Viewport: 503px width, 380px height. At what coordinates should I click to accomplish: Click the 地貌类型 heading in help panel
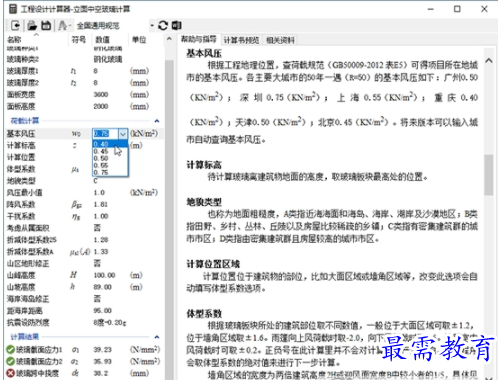click(204, 202)
